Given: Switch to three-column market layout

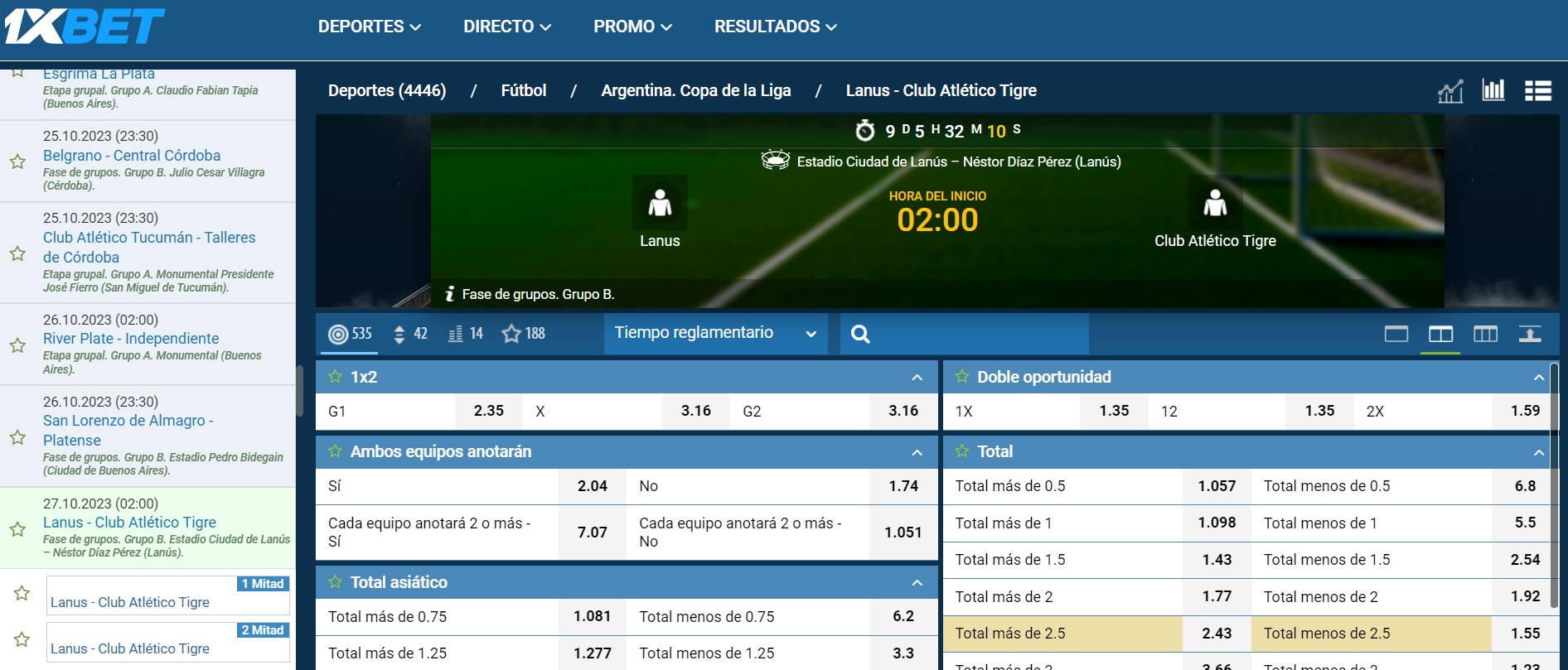Looking at the screenshot, I should tap(1485, 334).
